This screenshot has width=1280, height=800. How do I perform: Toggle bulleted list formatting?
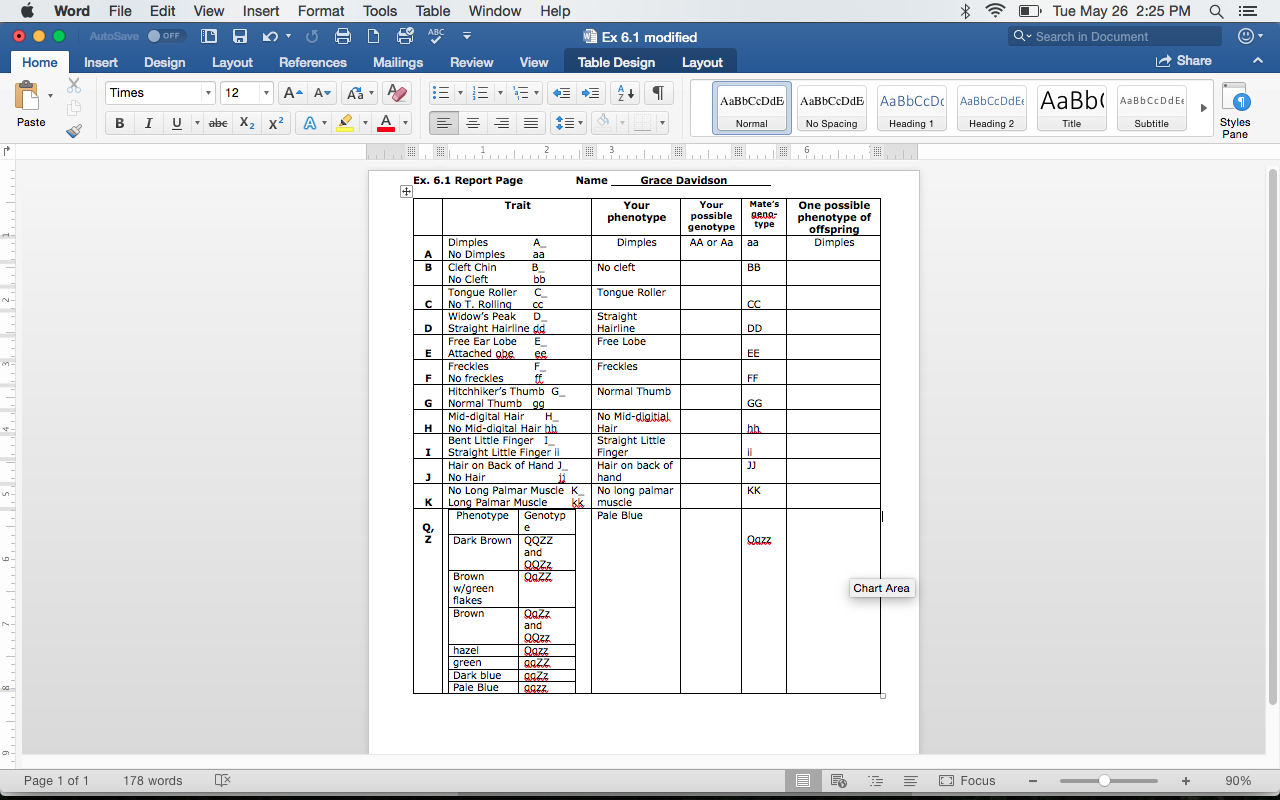(x=440, y=92)
